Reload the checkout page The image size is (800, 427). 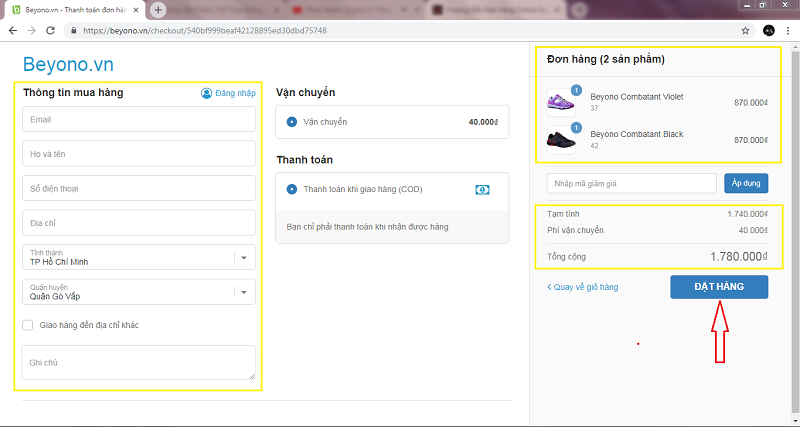[x=50, y=31]
